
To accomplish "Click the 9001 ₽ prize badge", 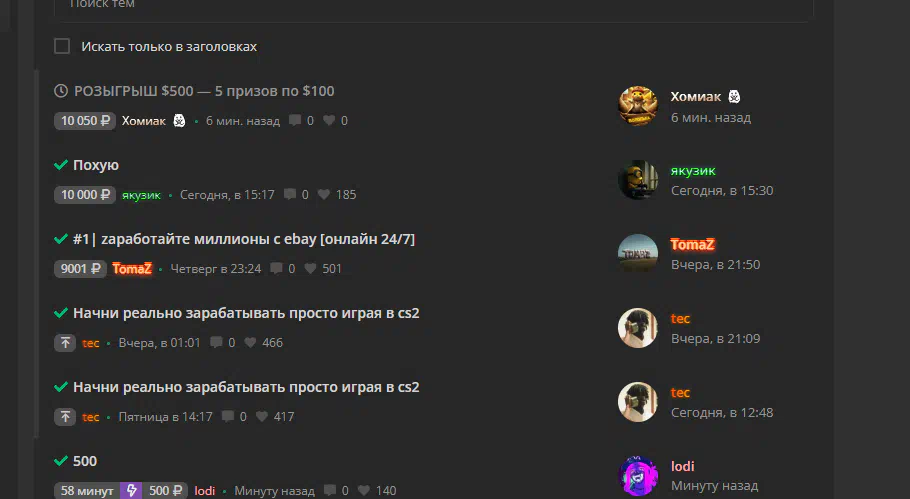I will 80,269.
